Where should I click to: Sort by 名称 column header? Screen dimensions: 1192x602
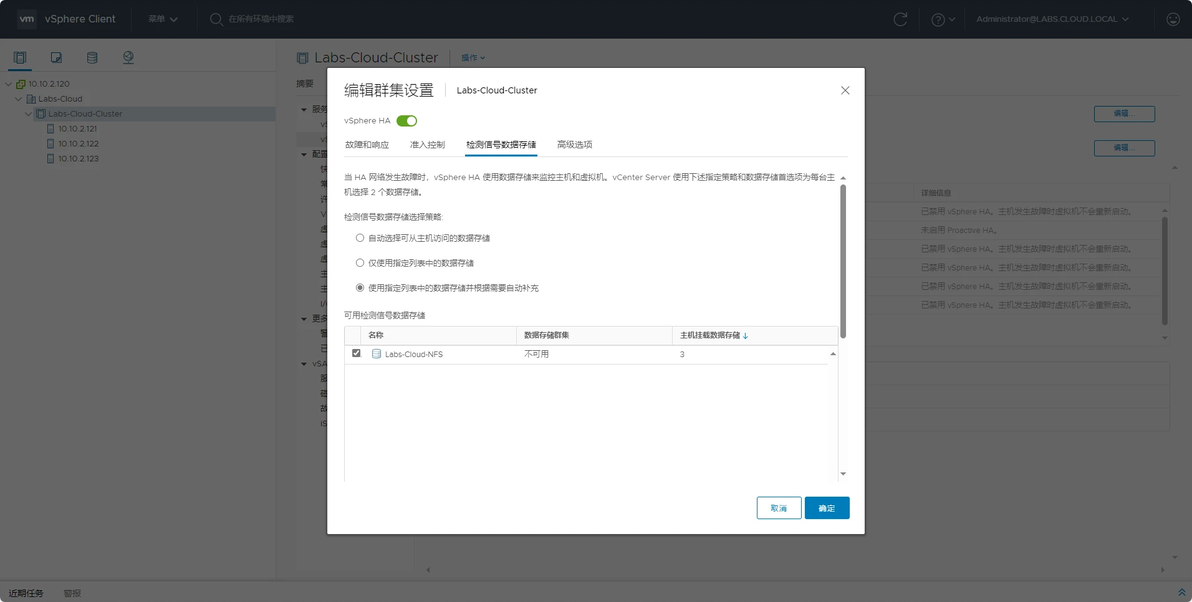pyautogui.click(x=376, y=335)
